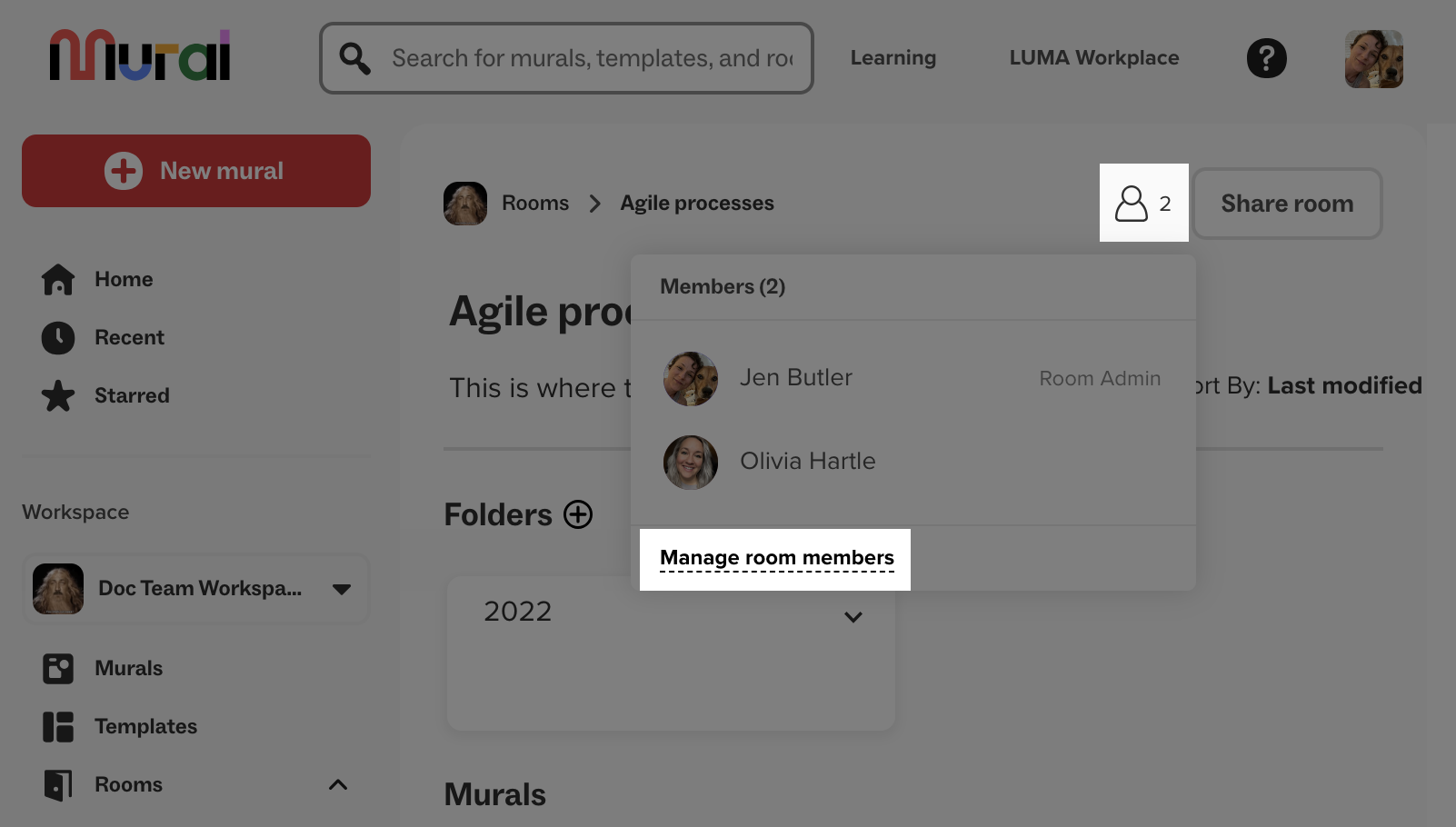Viewport: 1456px width, 827px height.
Task: Click the New mural button
Action: click(196, 171)
